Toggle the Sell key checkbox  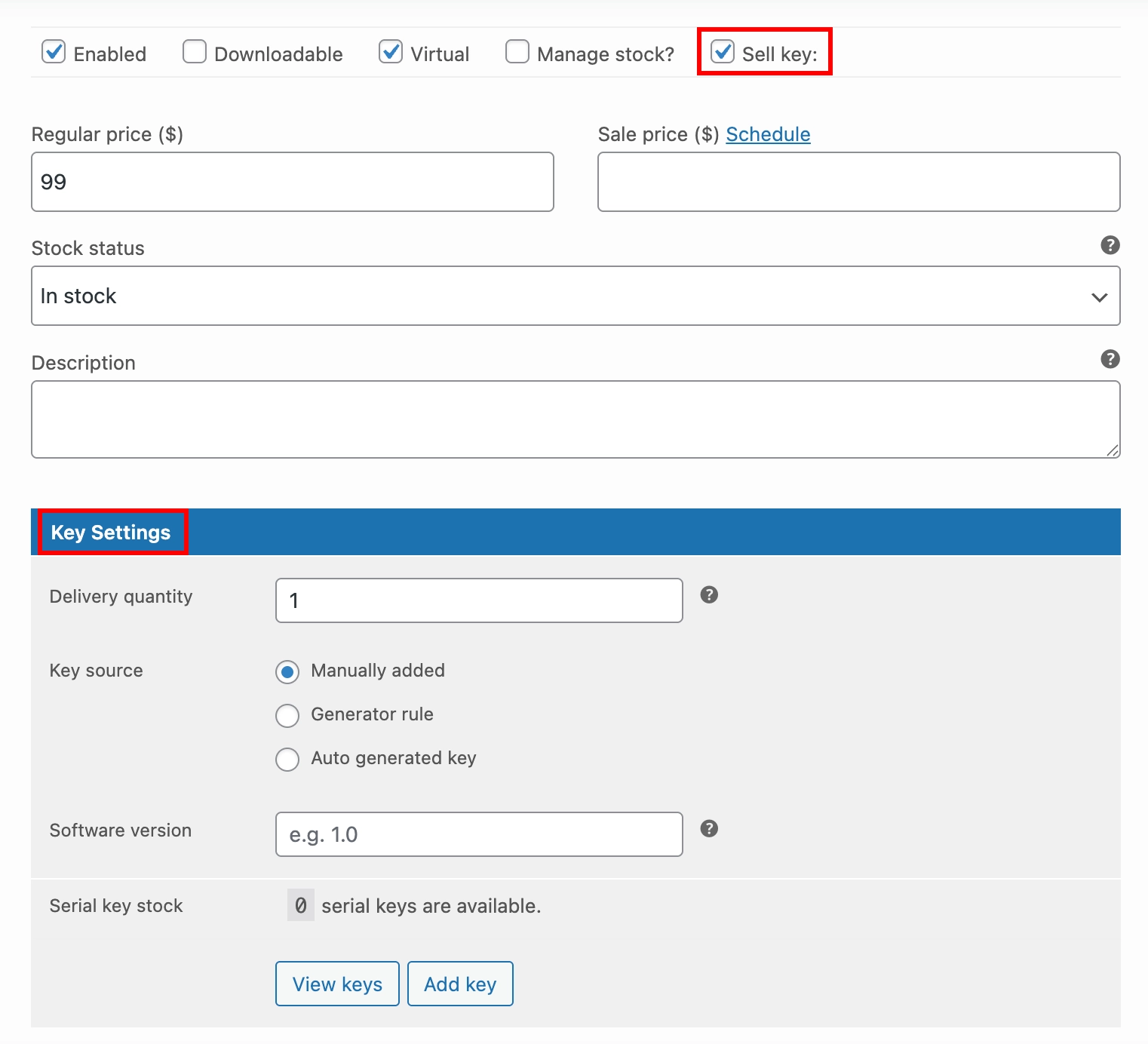(723, 52)
